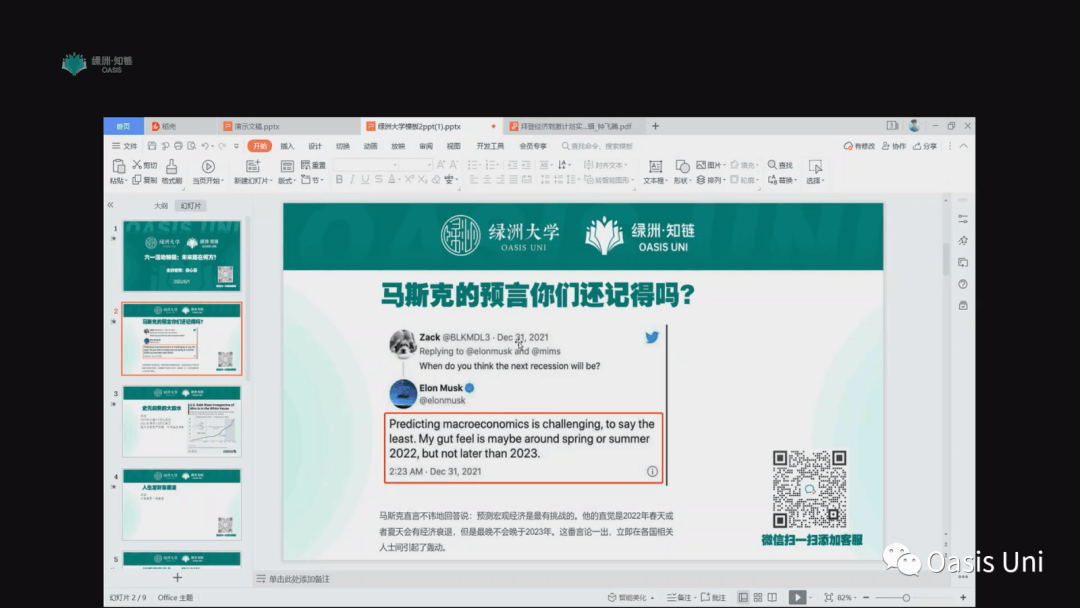This screenshot has height=608, width=1080.
Task: Click the Decrease Font Size icon
Action: 453,165
